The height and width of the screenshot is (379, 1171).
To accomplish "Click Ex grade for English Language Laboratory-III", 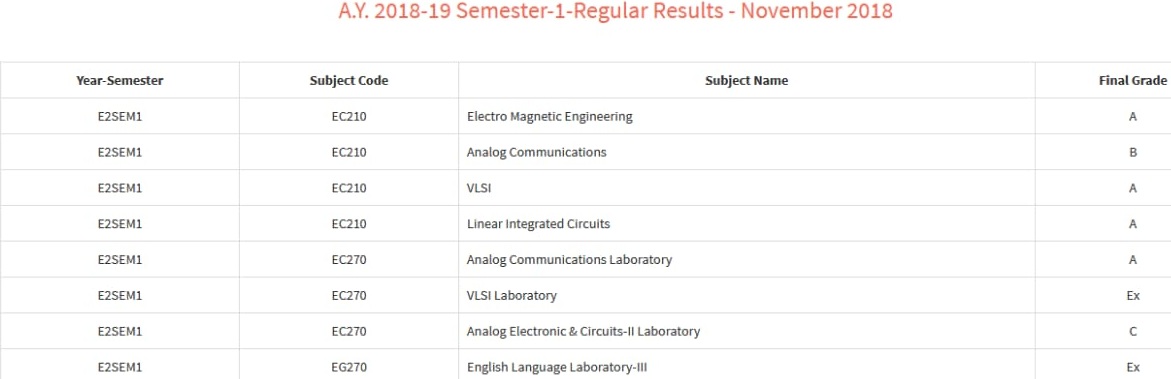I will (x=1133, y=368).
